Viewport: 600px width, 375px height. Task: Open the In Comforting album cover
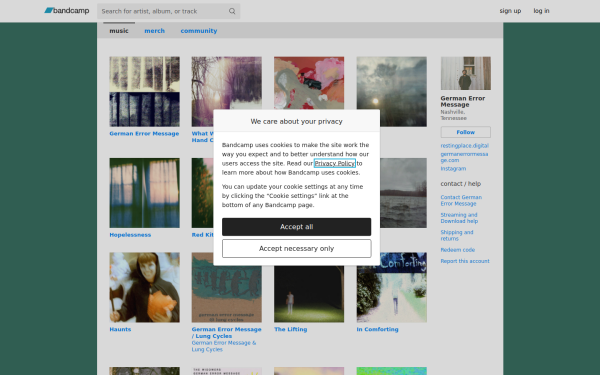392,287
